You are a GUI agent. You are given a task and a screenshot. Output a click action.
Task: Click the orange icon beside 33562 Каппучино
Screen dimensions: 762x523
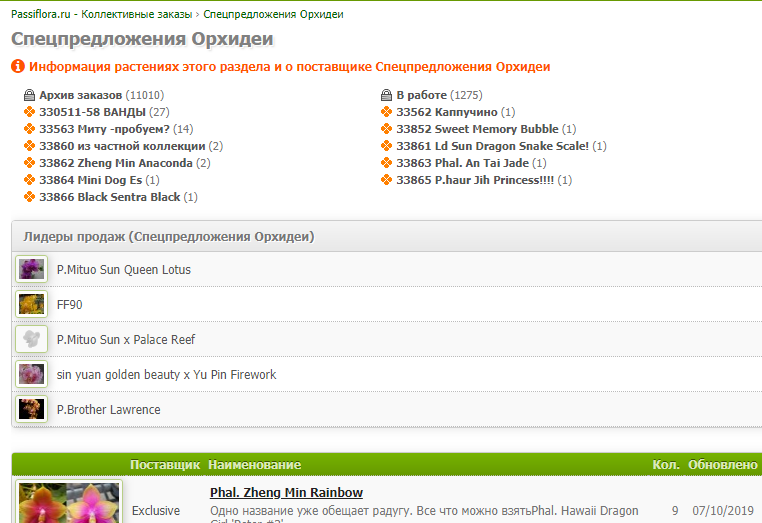387,112
